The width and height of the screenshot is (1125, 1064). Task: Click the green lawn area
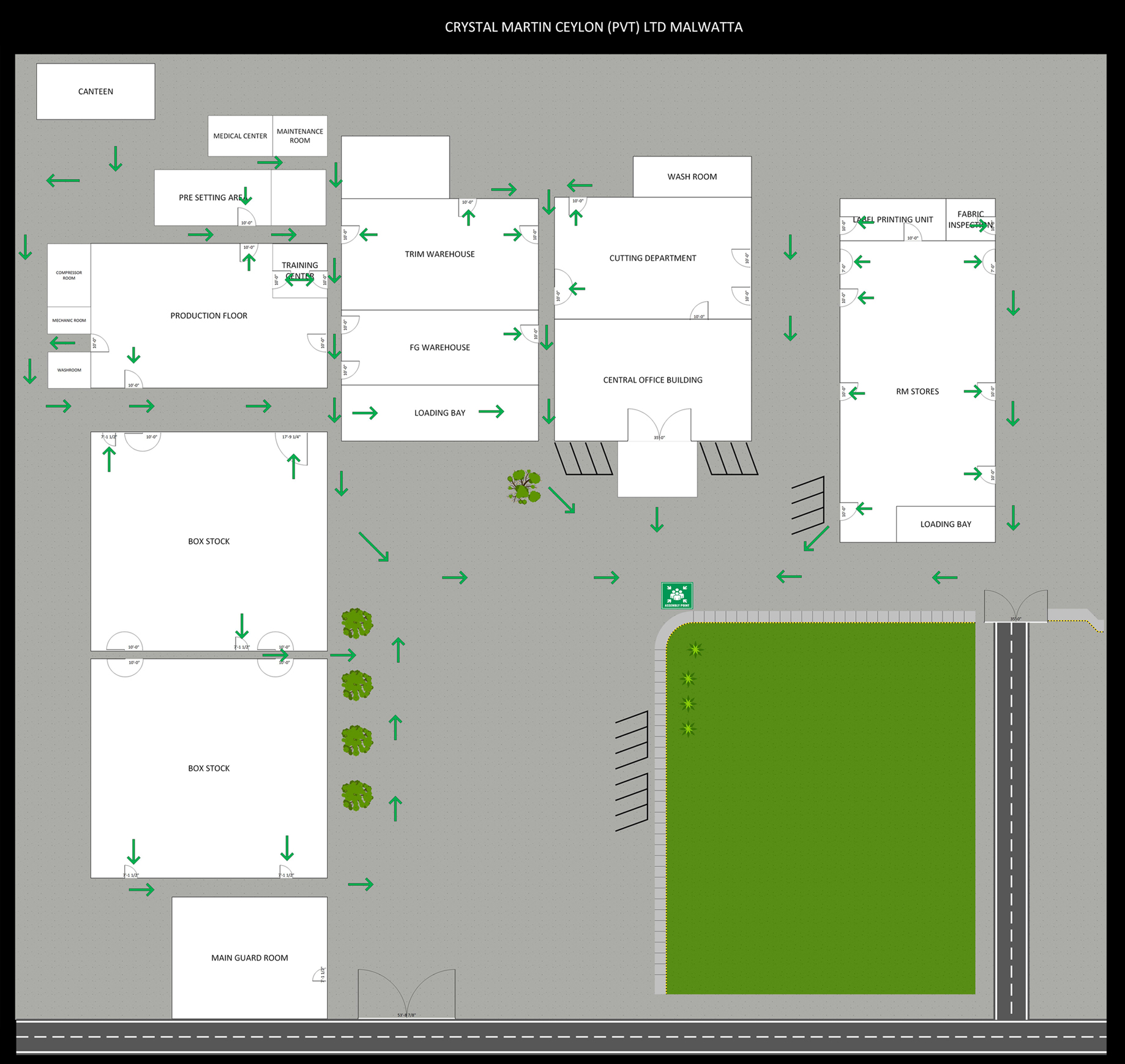tap(820, 808)
